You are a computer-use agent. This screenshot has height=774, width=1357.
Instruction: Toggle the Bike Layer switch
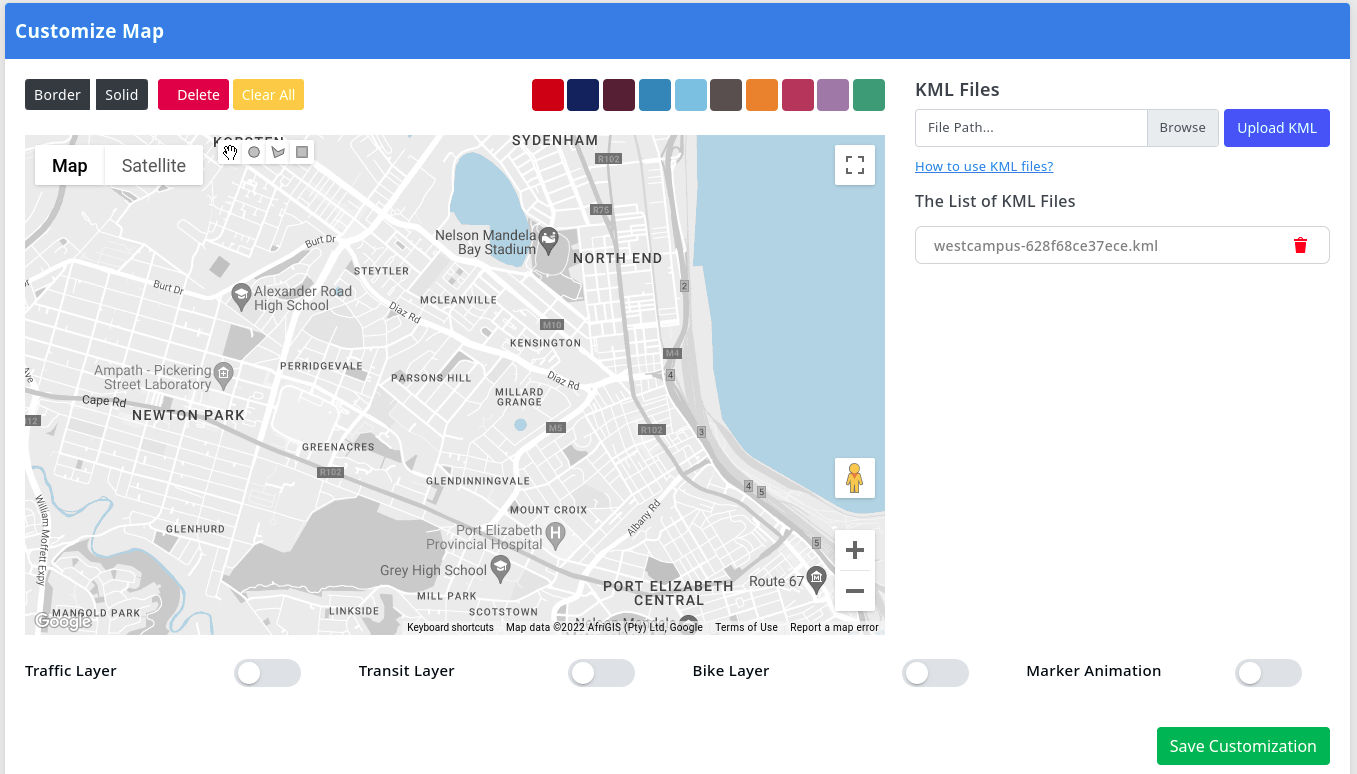pyautogui.click(x=935, y=673)
